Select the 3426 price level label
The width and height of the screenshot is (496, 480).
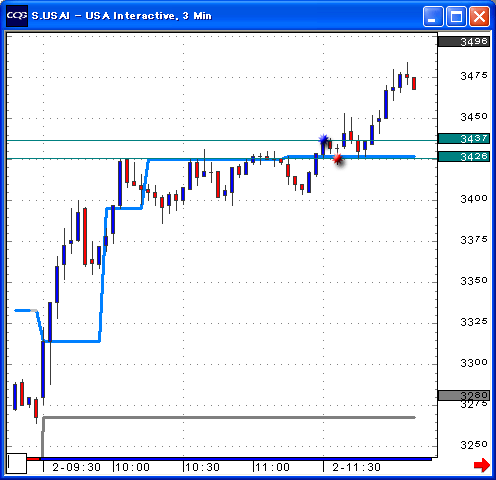point(464,156)
